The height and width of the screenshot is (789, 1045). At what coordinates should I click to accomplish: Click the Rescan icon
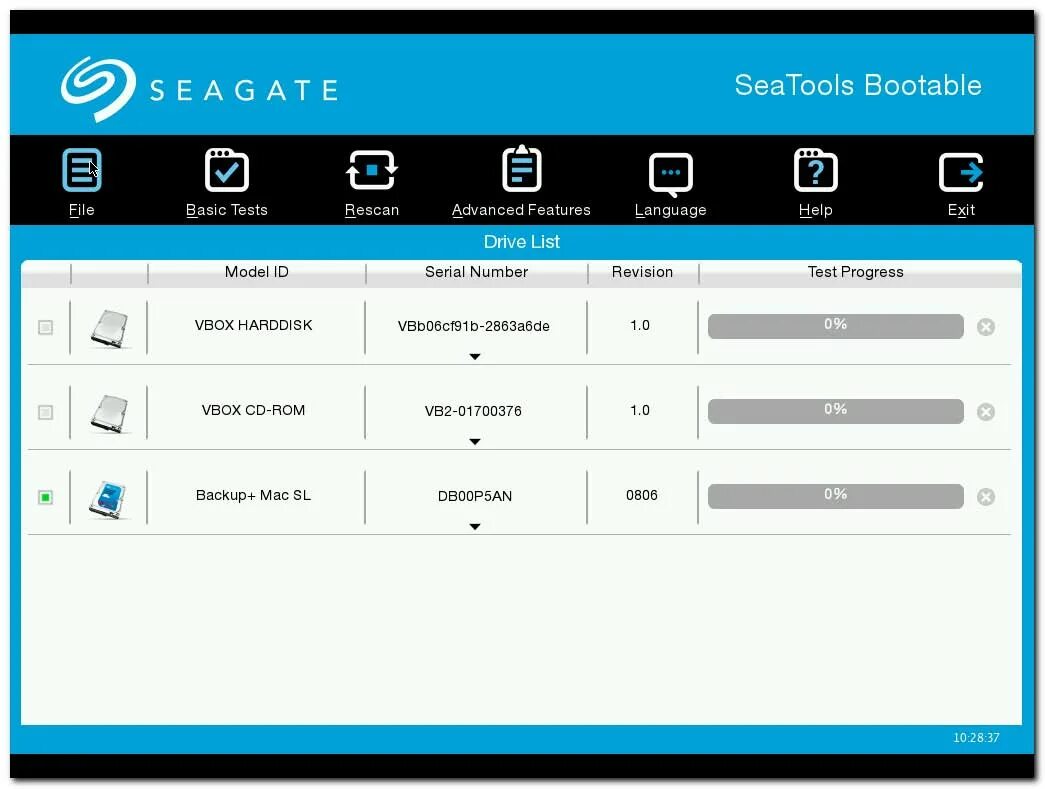(x=372, y=171)
